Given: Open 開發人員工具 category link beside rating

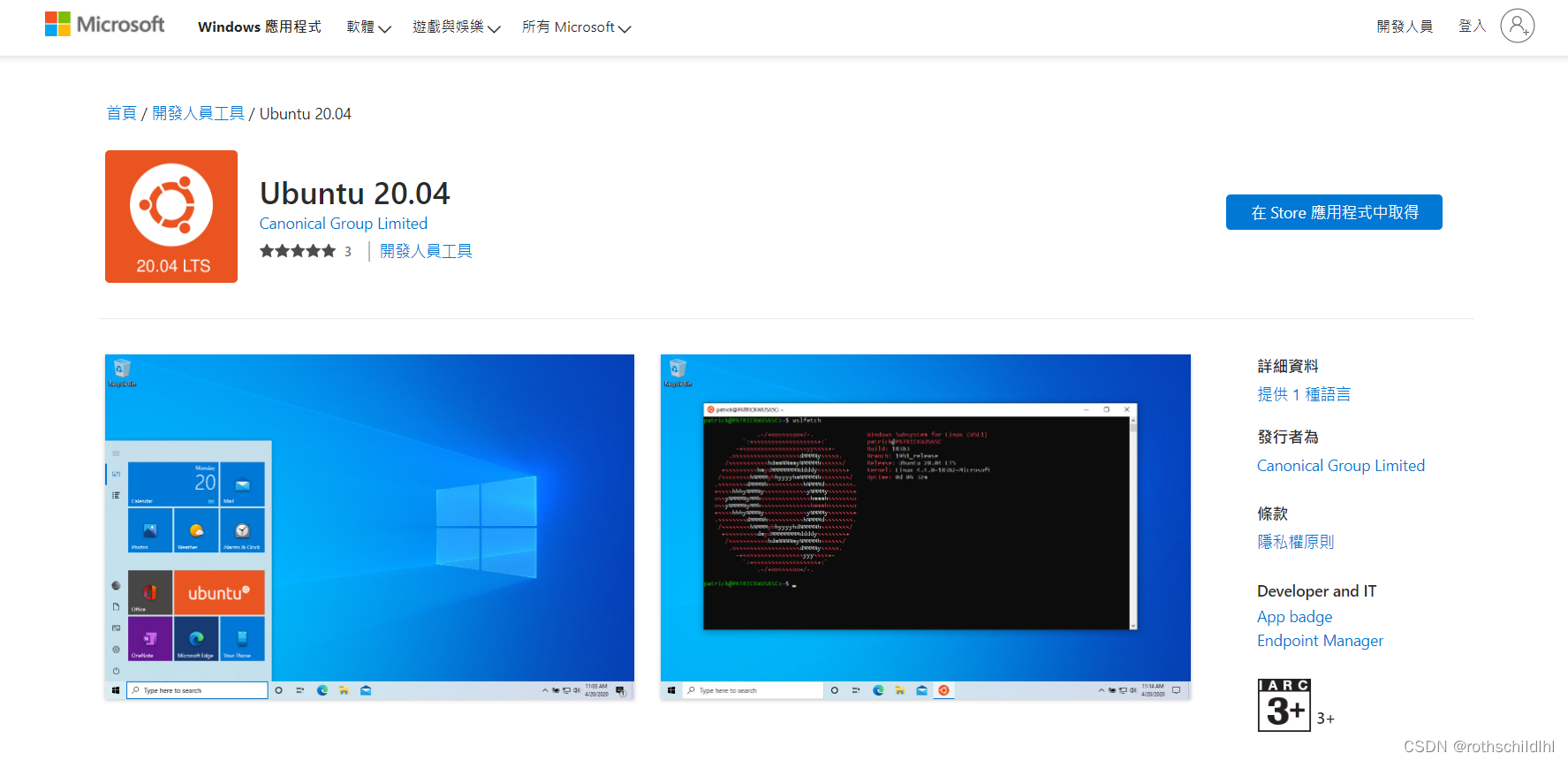Looking at the screenshot, I should 426,251.
